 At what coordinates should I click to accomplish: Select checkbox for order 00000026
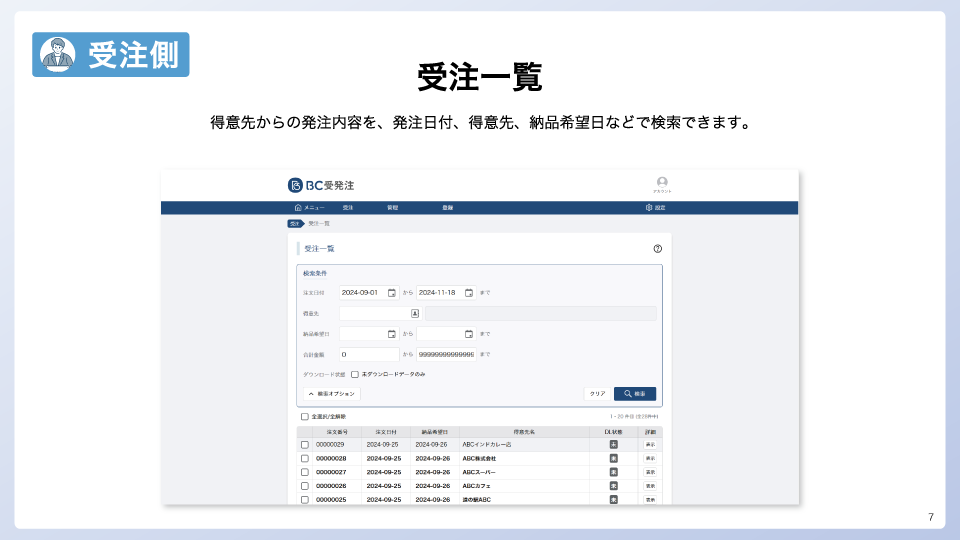(x=305, y=486)
